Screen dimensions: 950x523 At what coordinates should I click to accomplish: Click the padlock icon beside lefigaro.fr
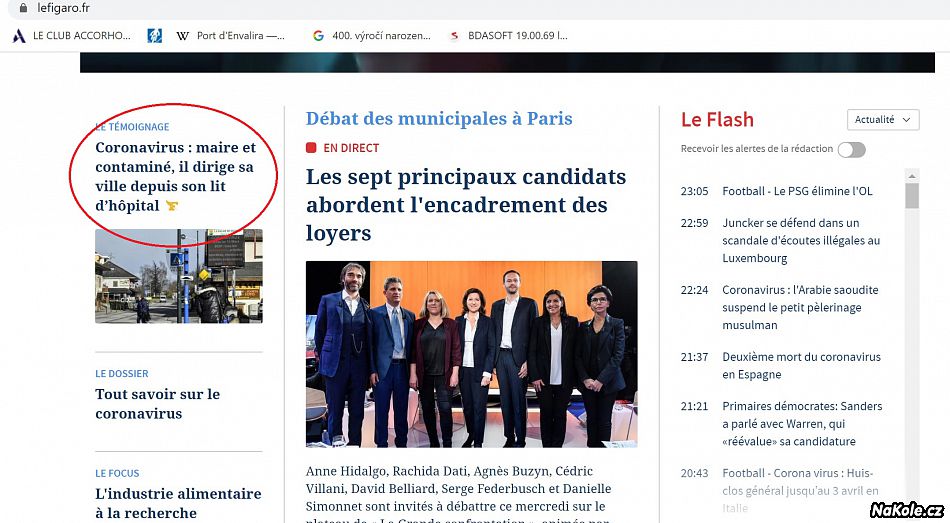pos(23,8)
